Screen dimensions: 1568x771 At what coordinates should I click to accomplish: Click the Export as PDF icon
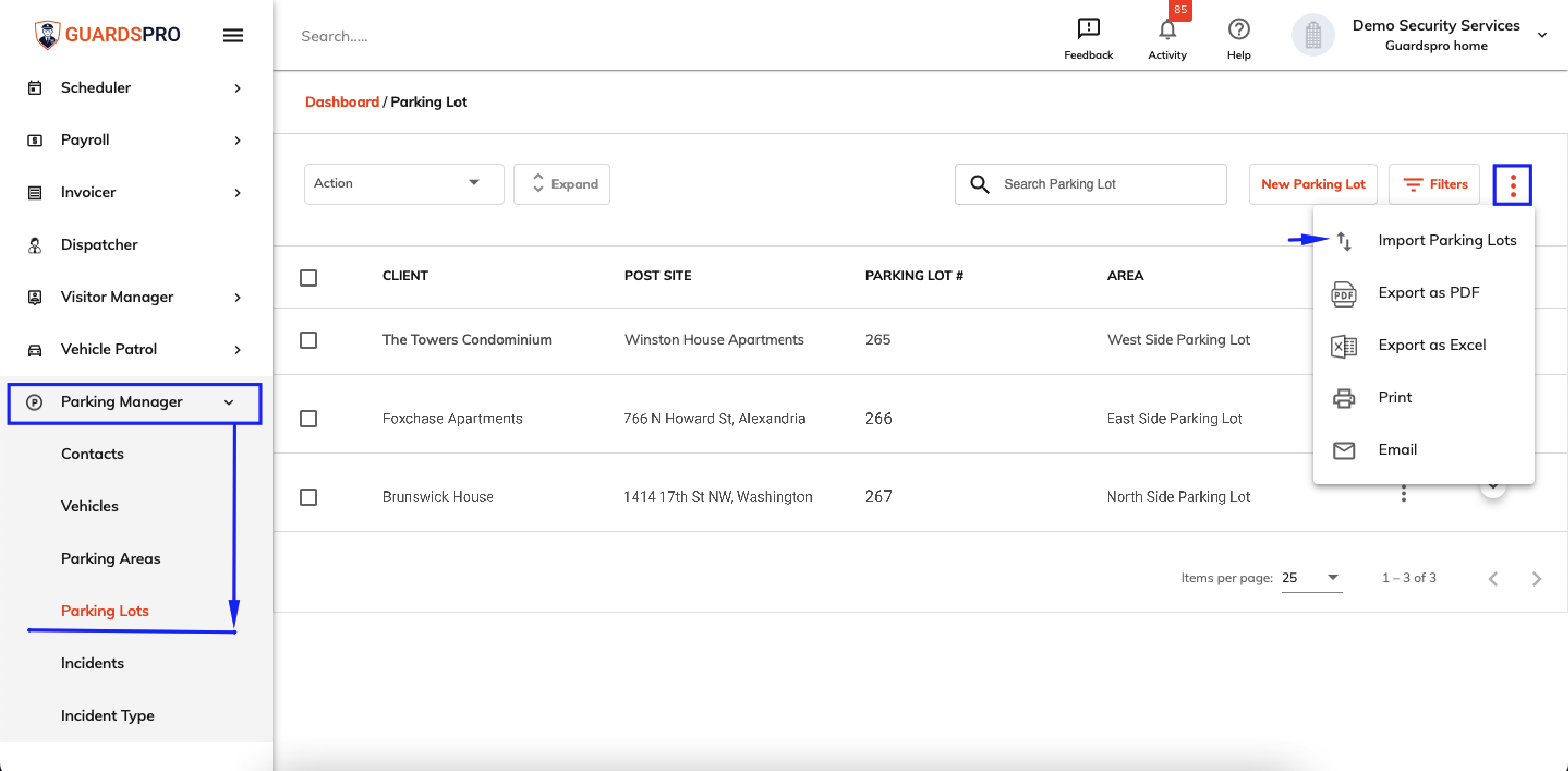(x=1343, y=294)
